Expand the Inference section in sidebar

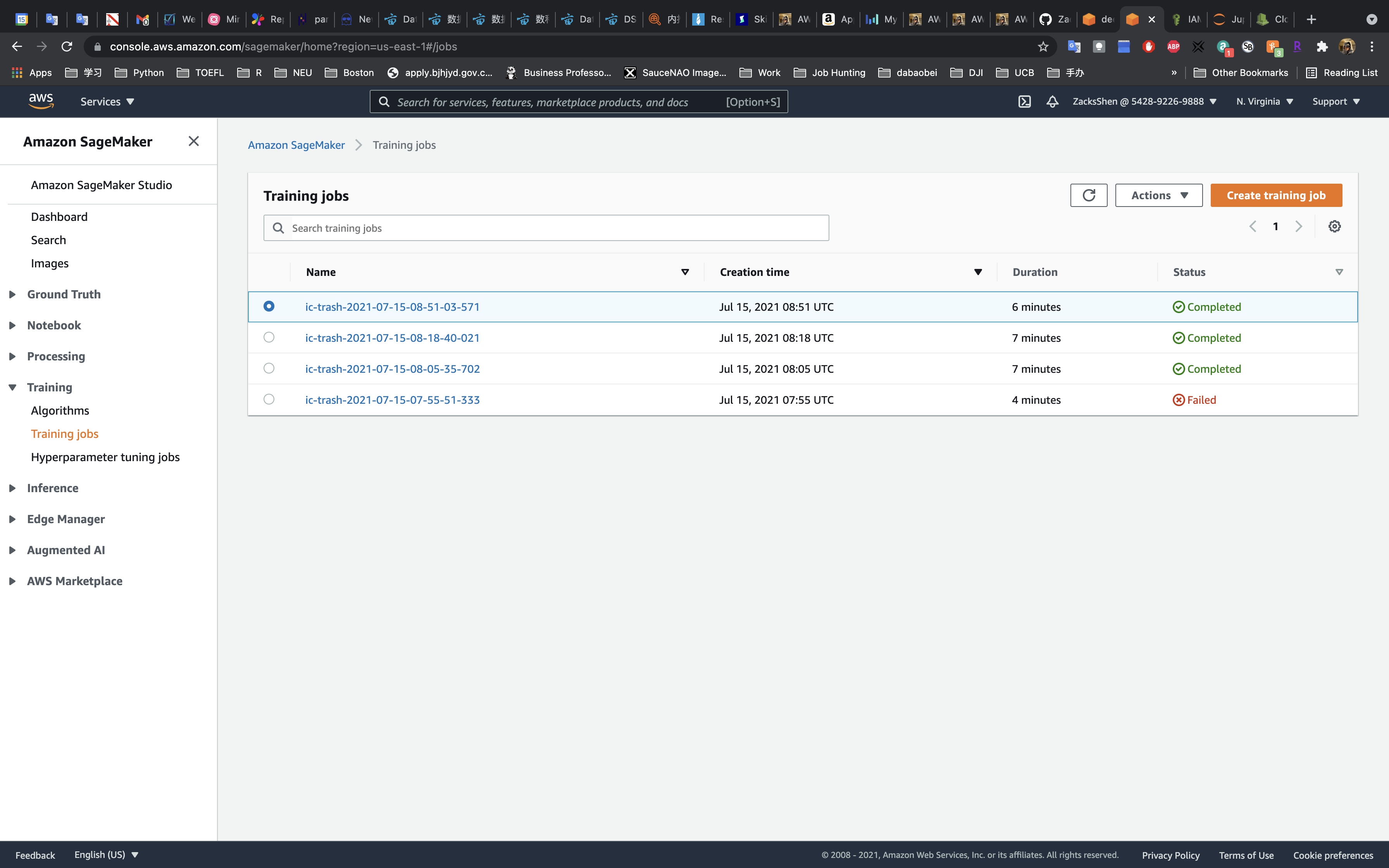tap(52, 488)
